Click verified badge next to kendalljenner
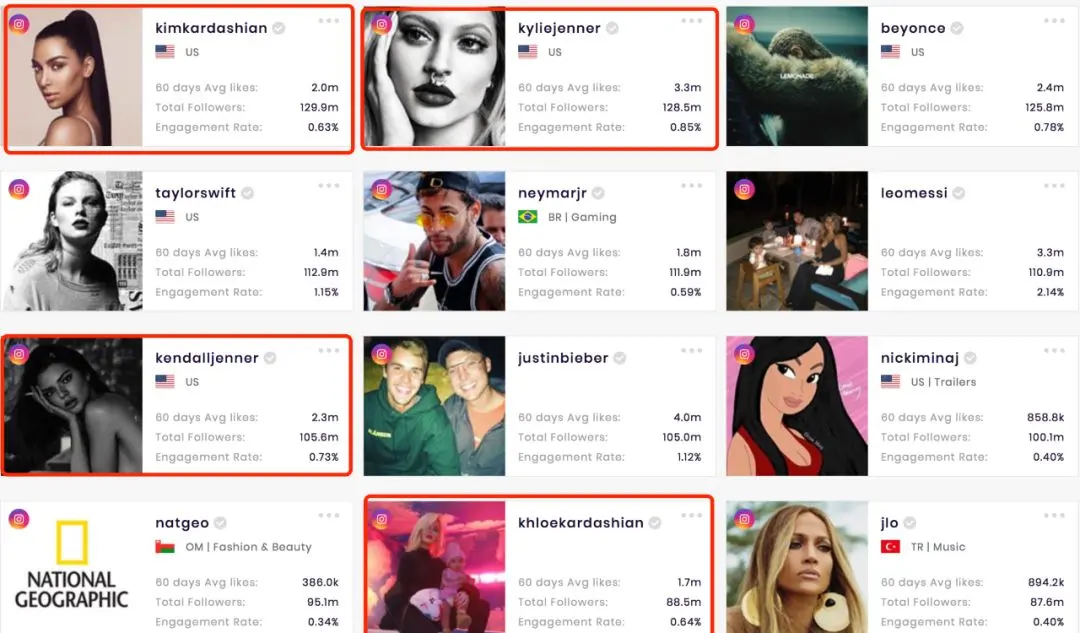 (270, 358)
